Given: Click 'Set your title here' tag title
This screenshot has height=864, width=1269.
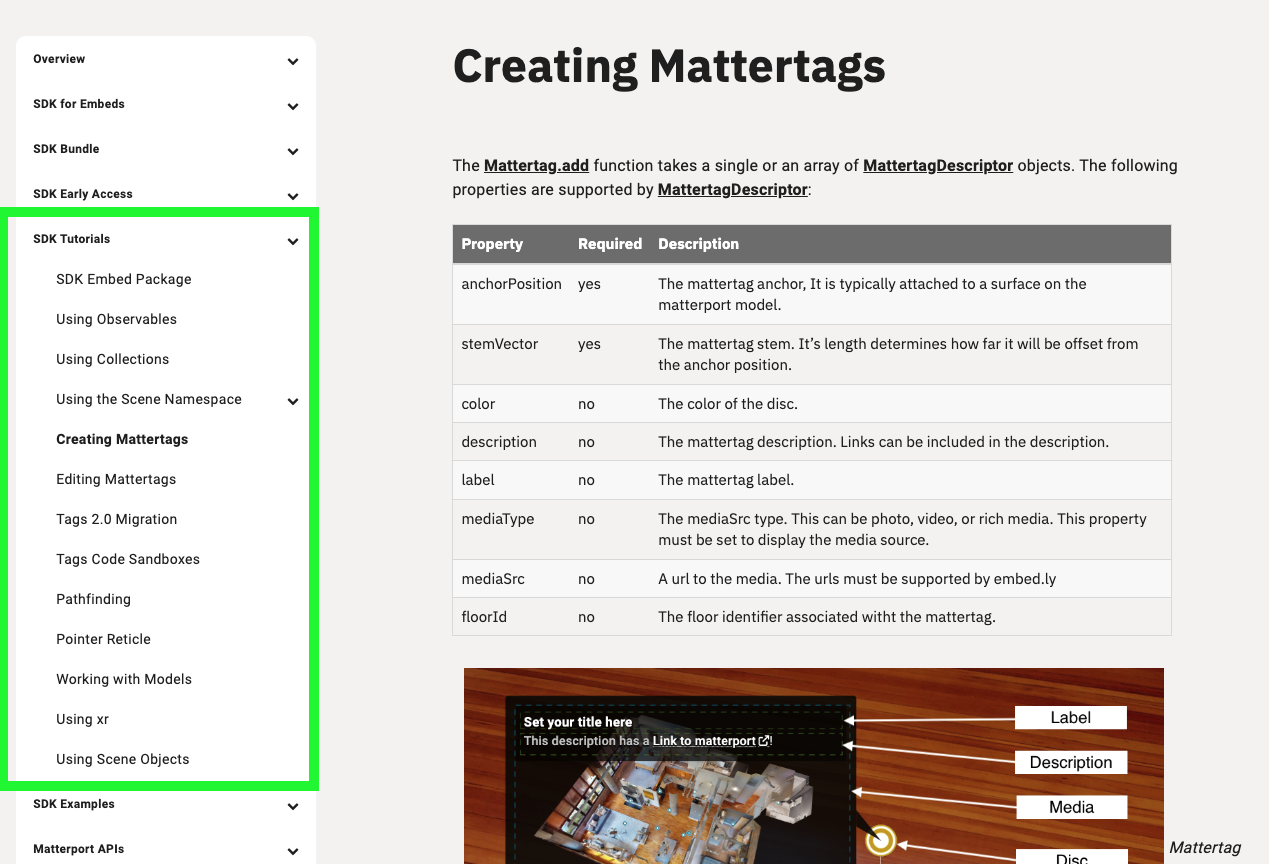Looking at the screenshot, I should (x=578, y=722).
